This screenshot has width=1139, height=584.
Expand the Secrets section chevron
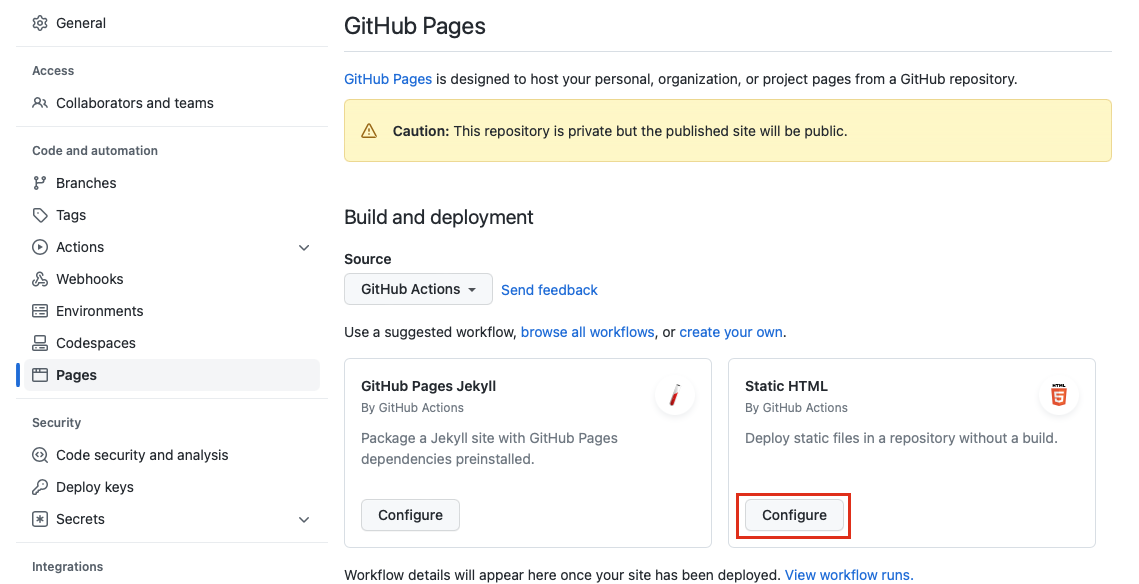[x=304, y=519]
